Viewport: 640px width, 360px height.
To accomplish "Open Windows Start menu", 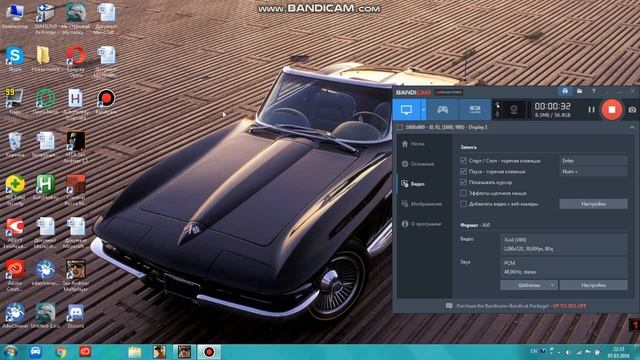I will 11,352.
